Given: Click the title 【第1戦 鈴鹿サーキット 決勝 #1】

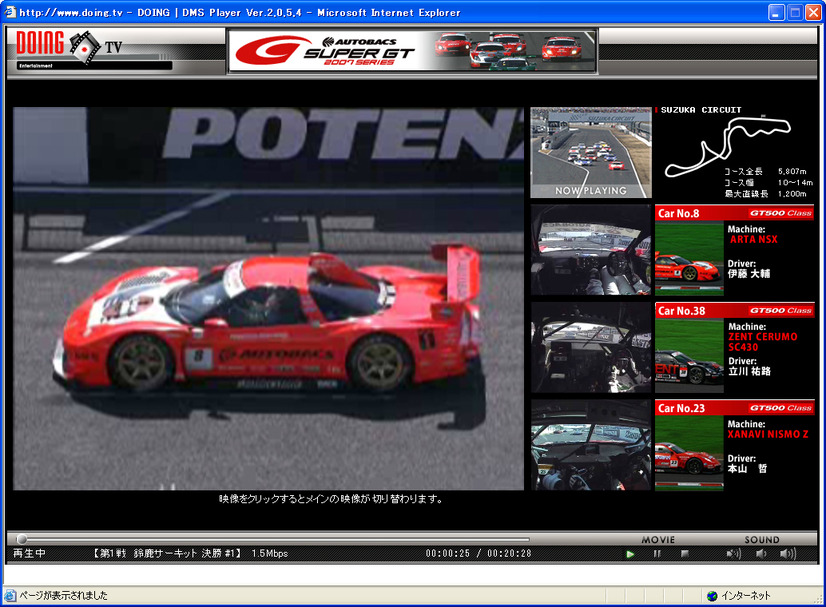Looking at the screenshot, I should pyautogui.click(x=166, y=554).
